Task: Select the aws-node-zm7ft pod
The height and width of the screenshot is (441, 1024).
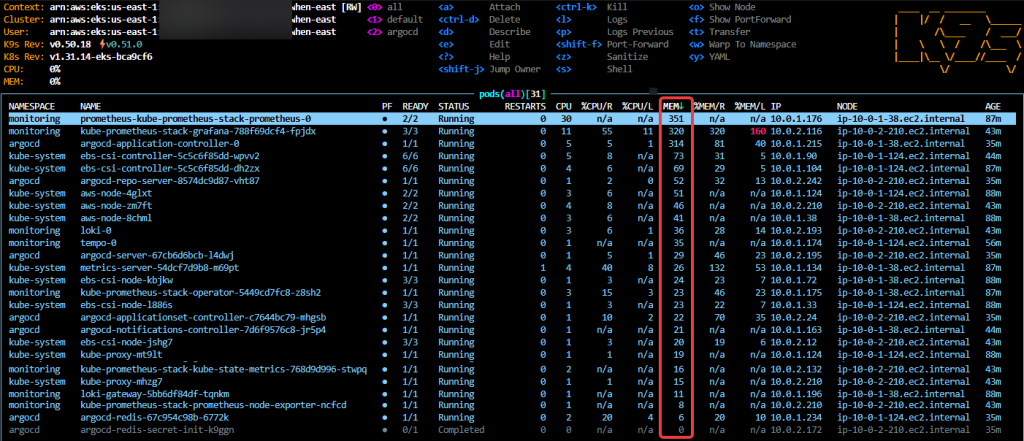Action: point(116,206)
